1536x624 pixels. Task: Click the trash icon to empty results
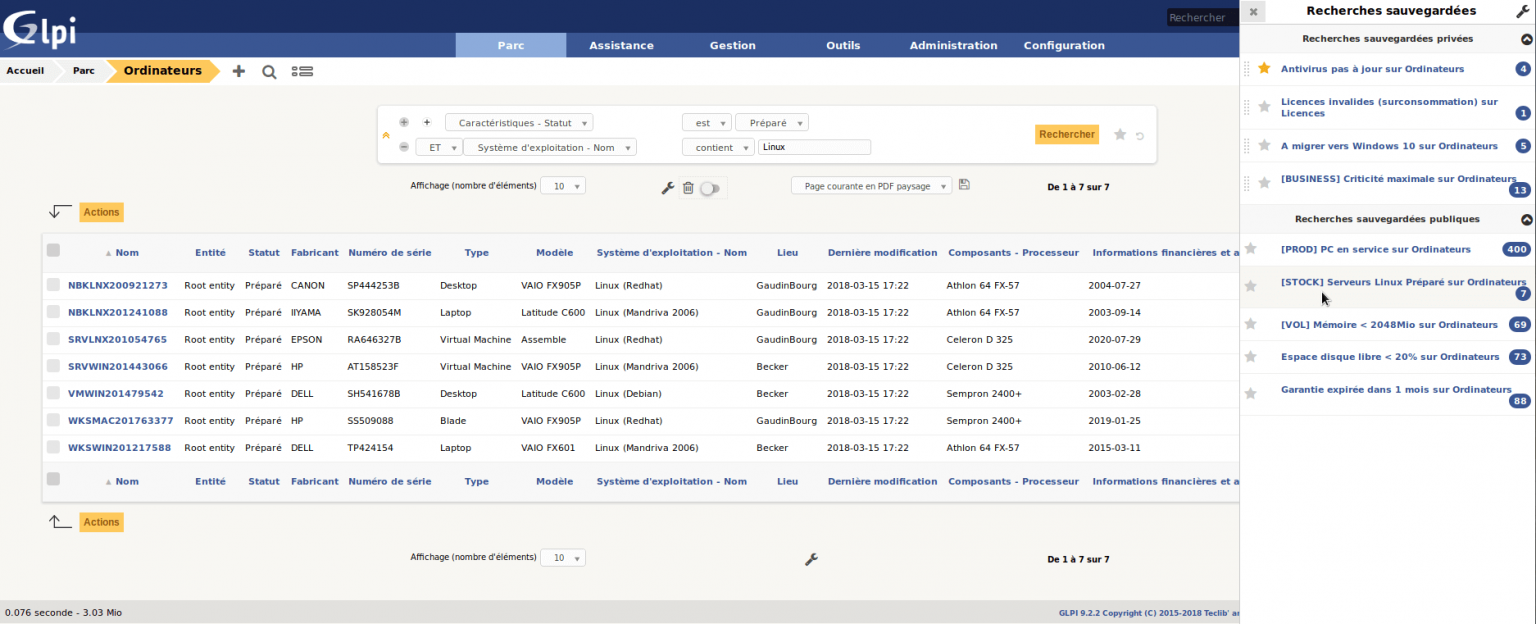(689, 186)
